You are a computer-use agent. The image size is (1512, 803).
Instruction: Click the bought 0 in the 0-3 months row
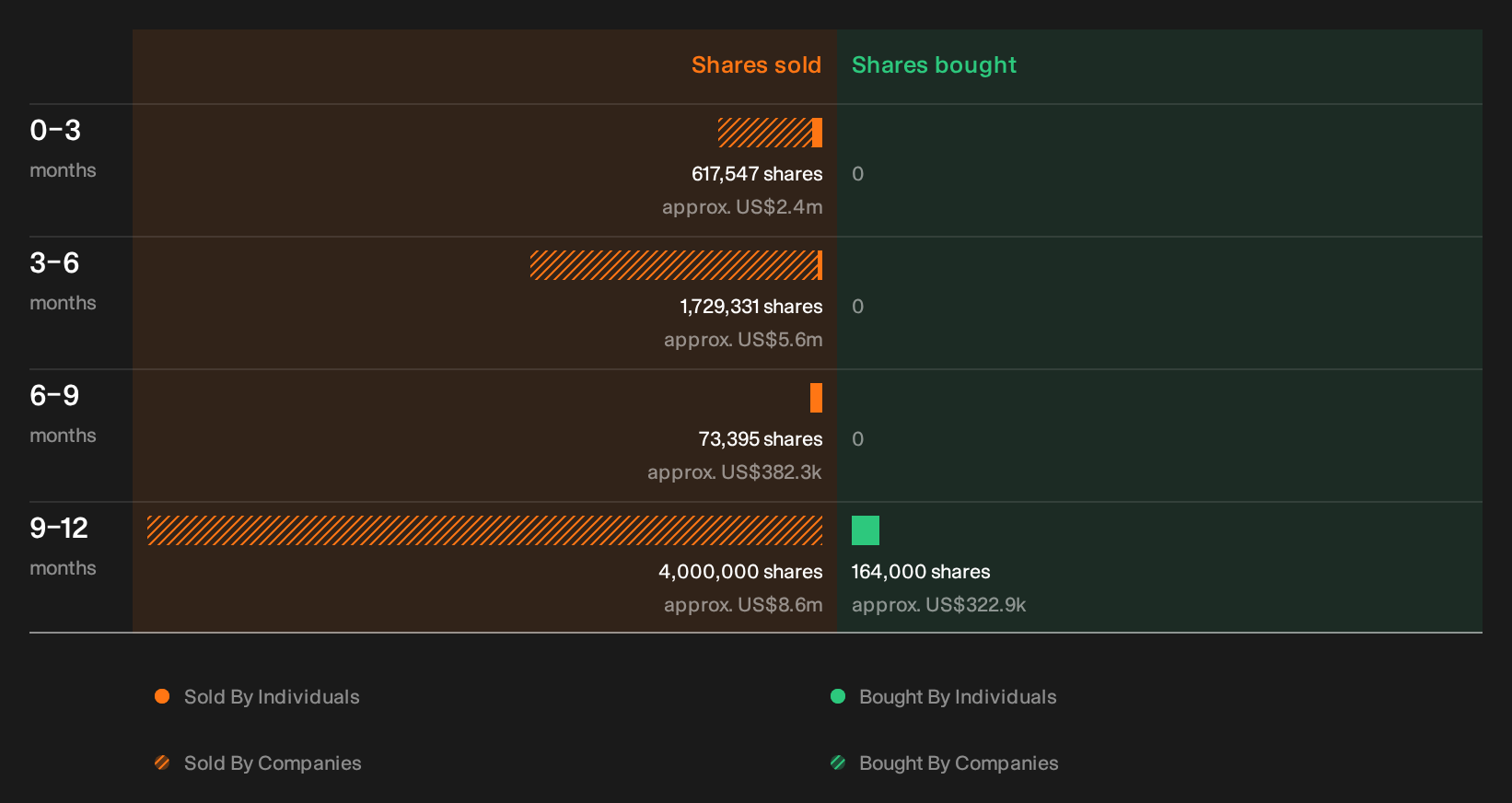coord(857,174)
